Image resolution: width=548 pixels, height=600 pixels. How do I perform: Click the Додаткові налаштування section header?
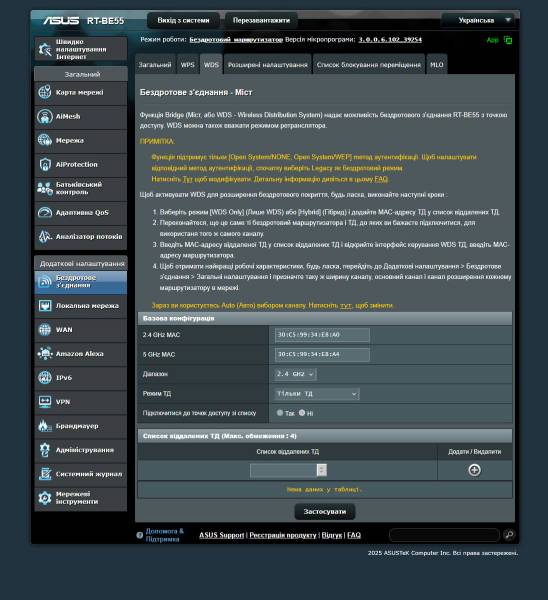81,264
